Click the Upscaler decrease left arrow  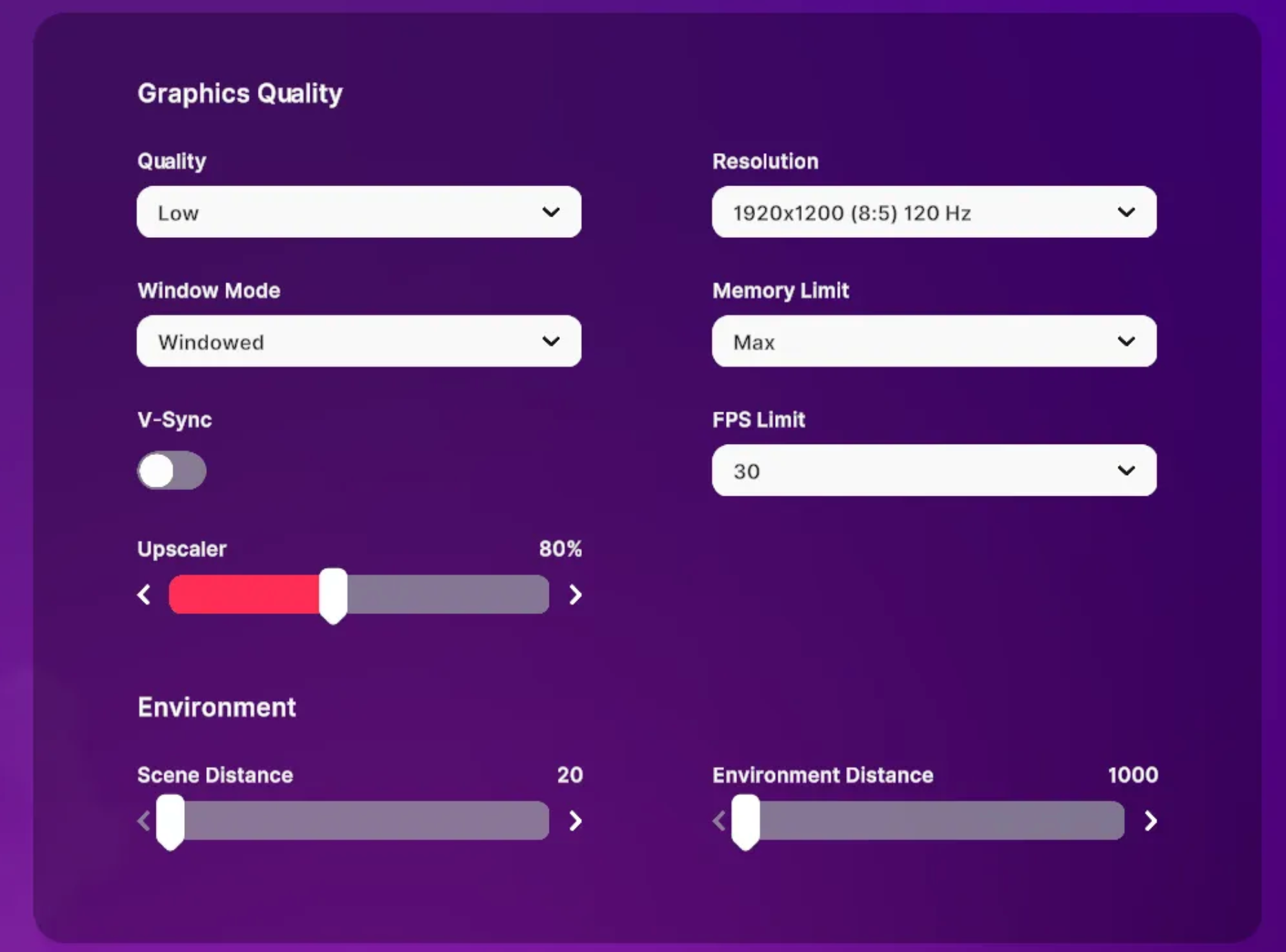click(x=144, y=595)
